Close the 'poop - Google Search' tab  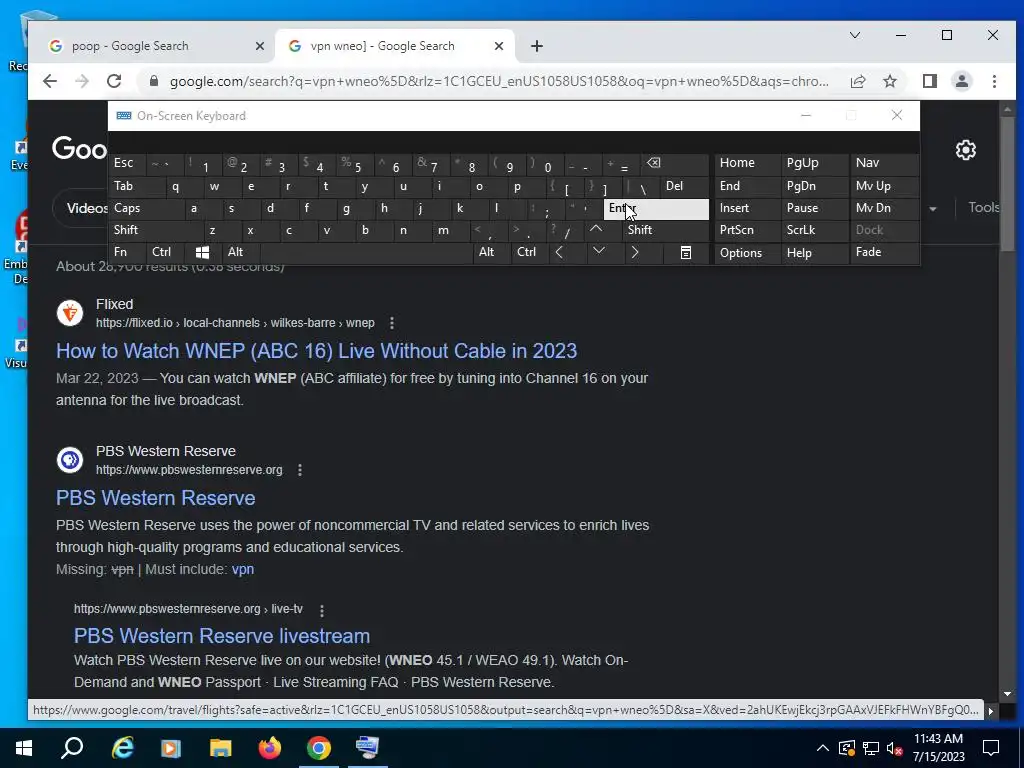click(x=259, y=46)
